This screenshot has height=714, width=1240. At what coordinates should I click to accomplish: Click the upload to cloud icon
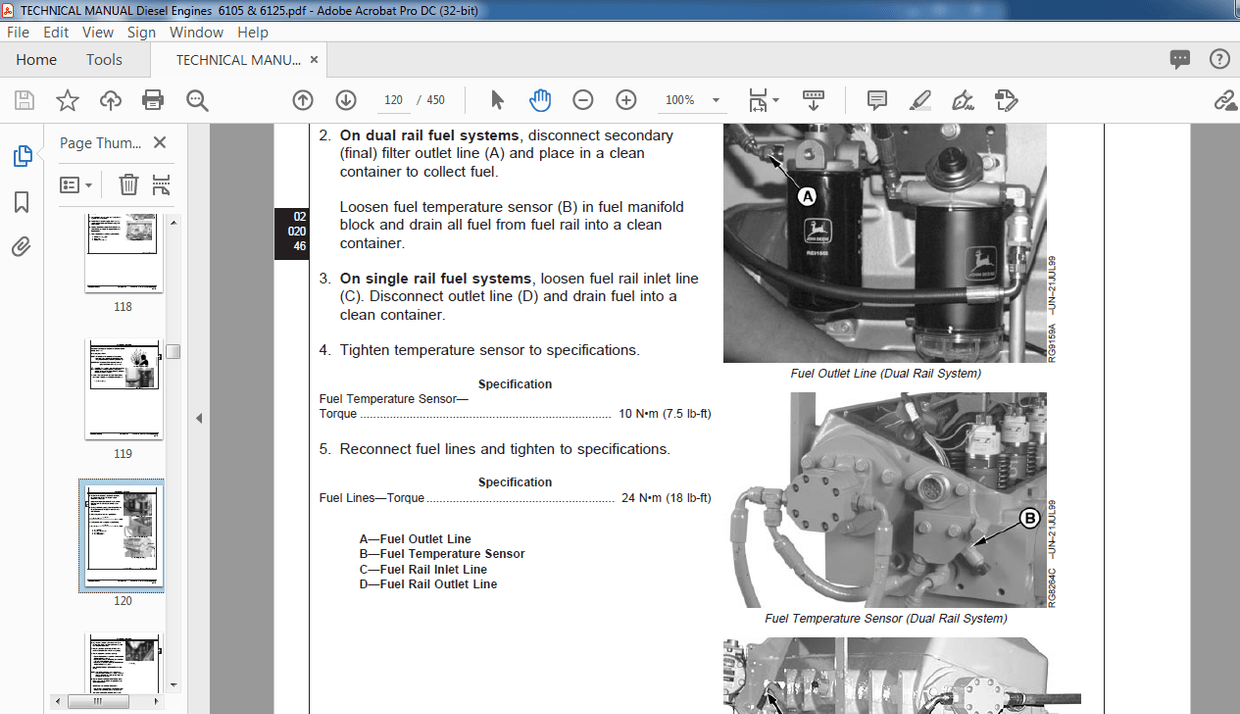coord(110,100)
